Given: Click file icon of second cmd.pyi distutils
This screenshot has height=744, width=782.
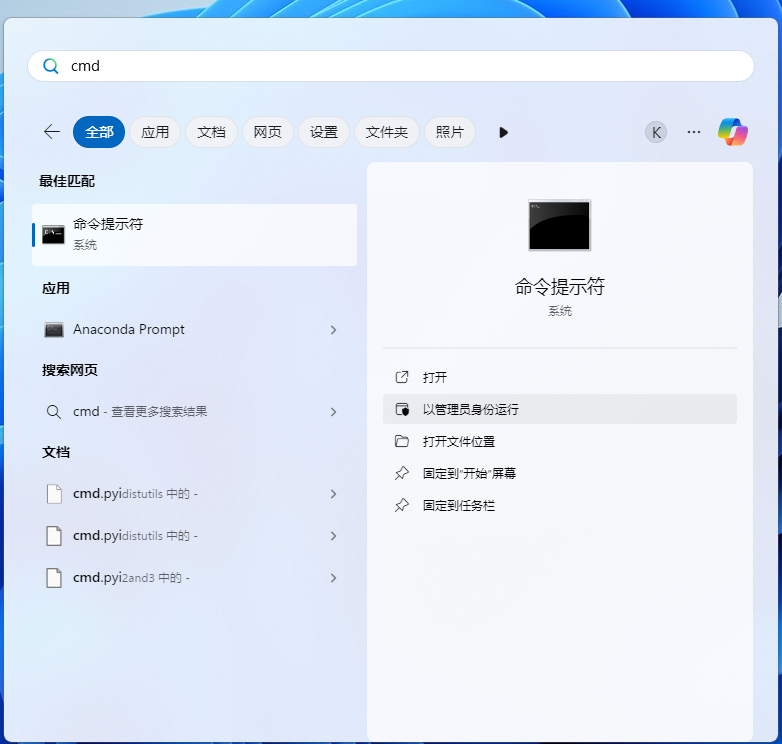Looking at the screenshot, I should [54, 536].
